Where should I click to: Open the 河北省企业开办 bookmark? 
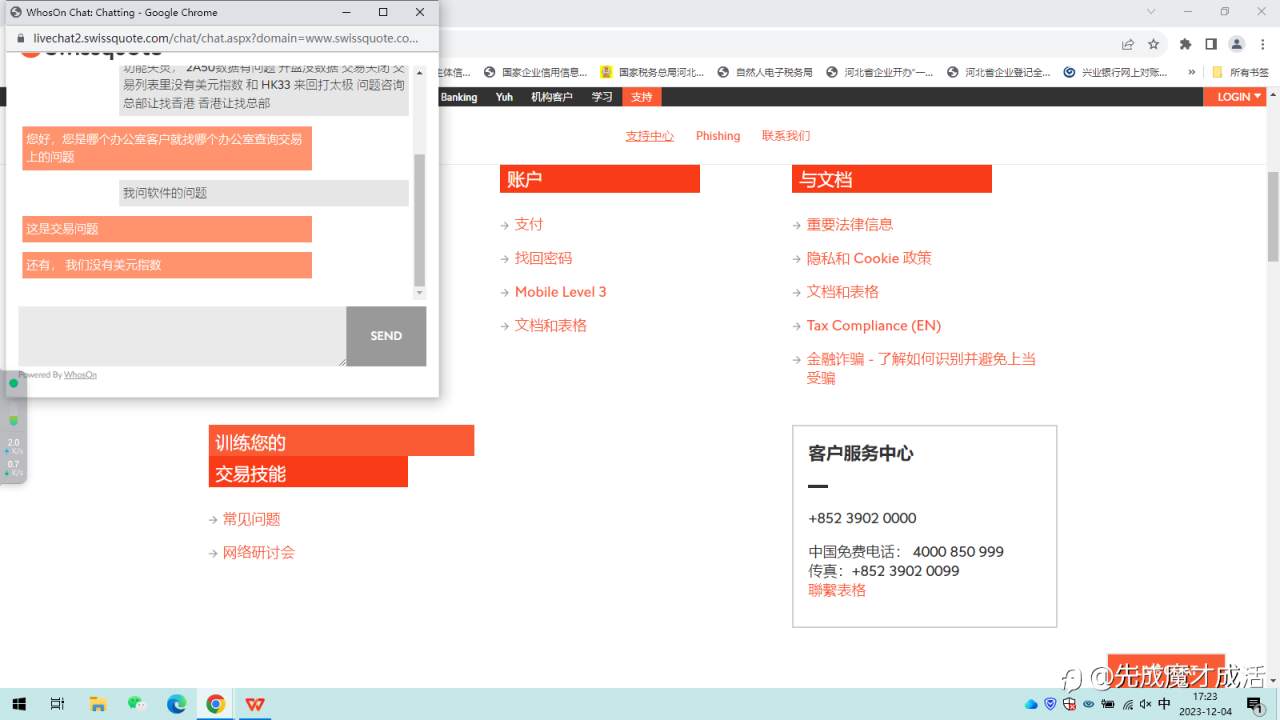coord(879,72)
